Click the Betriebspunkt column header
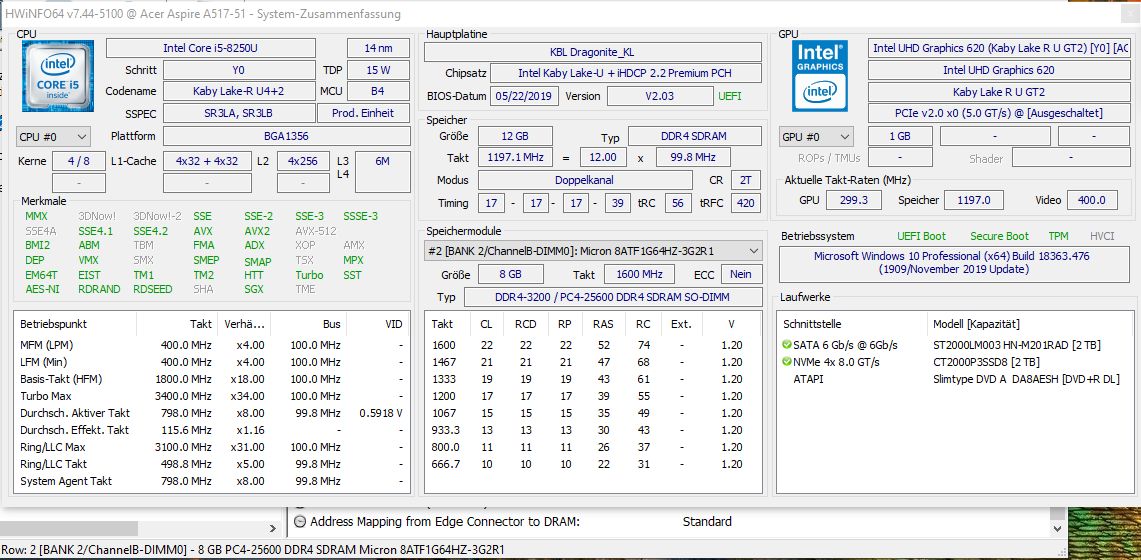The image size is (1141, 560). [x=76, y=324]
